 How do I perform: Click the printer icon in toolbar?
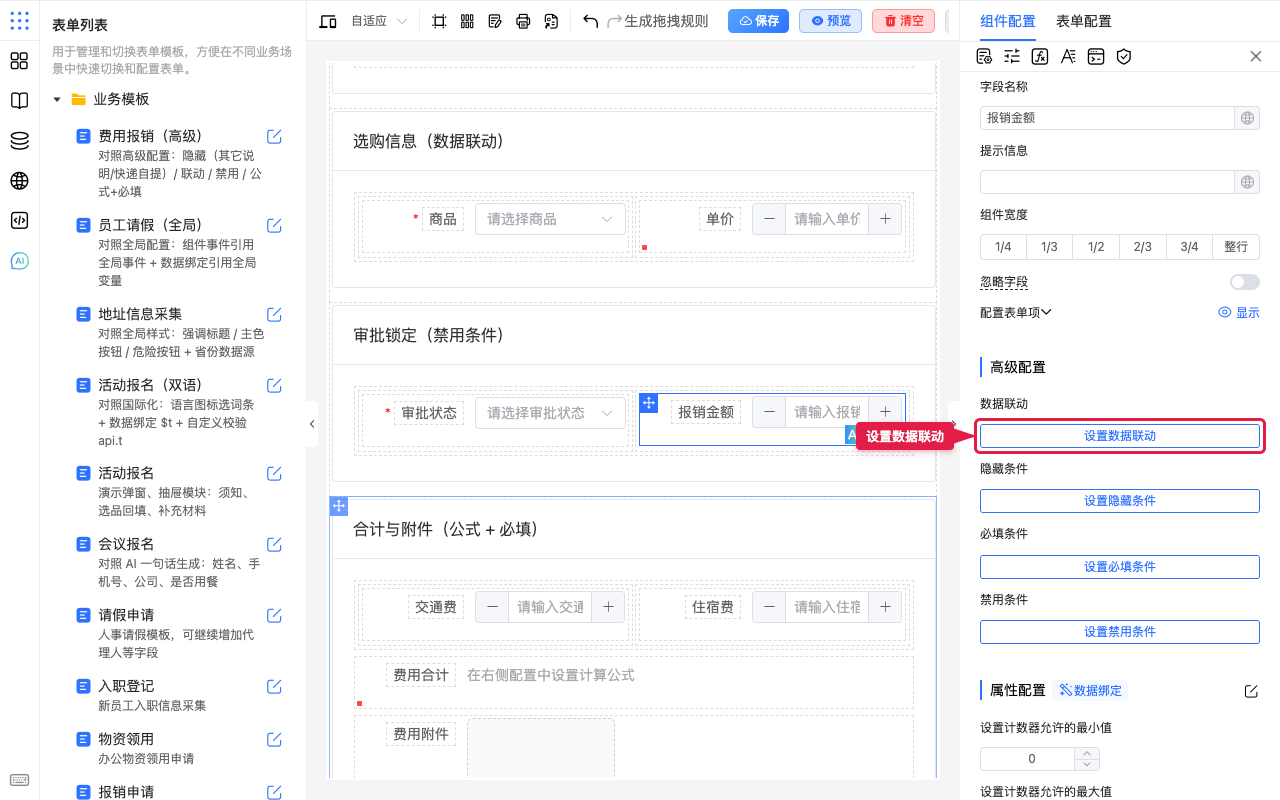tap(523, 21)
